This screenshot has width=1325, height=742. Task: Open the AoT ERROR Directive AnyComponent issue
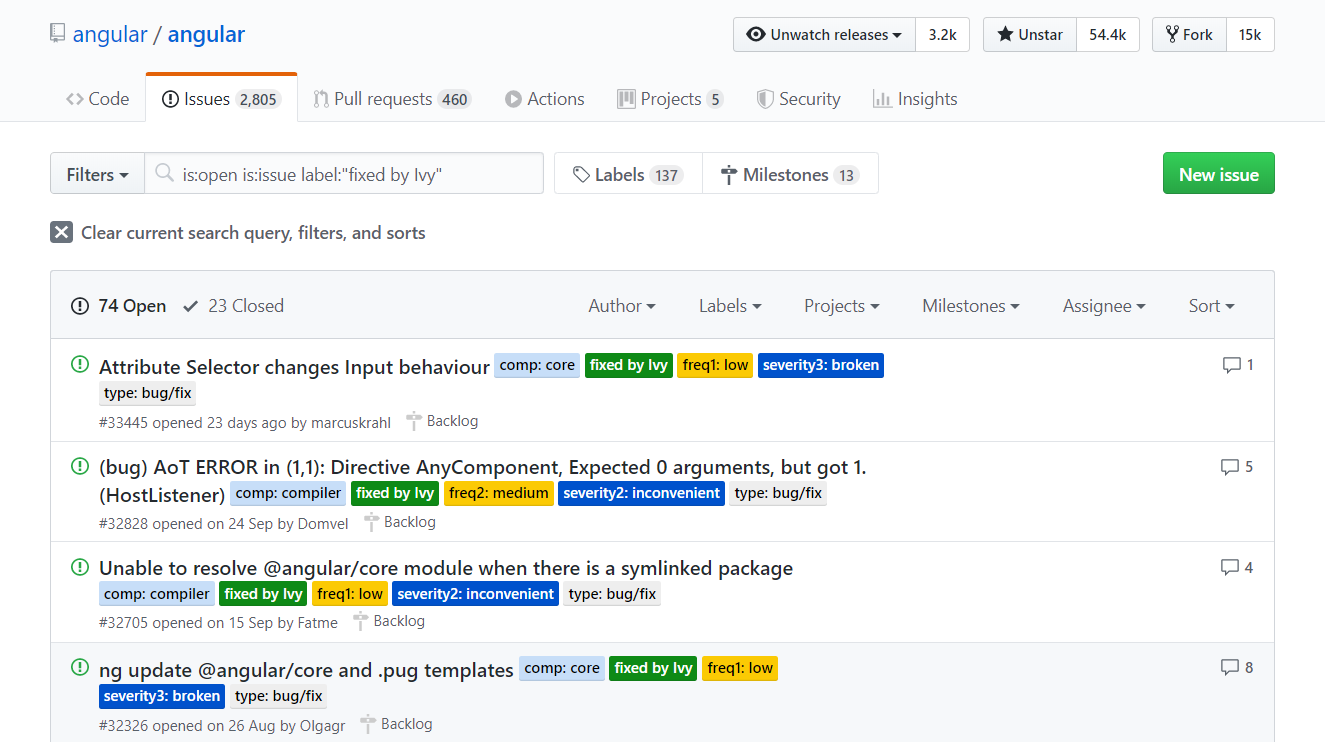pos(482,480)
